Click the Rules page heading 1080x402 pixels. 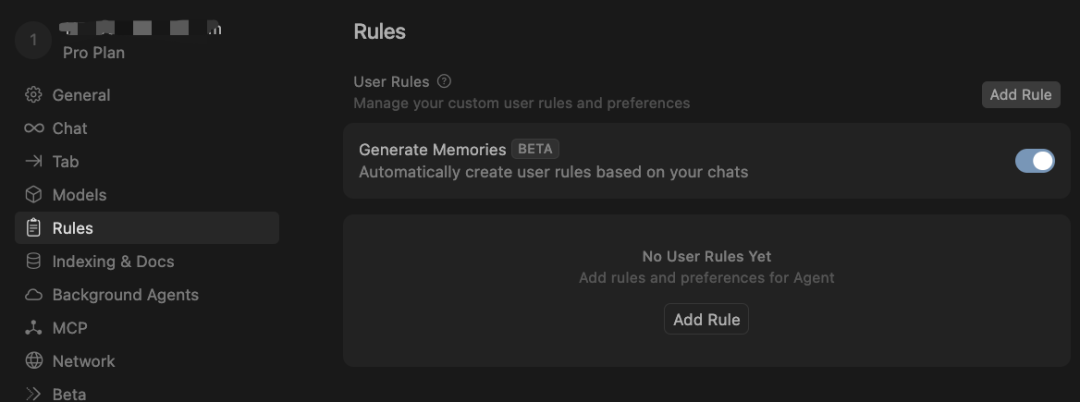(x=380, y=31)
